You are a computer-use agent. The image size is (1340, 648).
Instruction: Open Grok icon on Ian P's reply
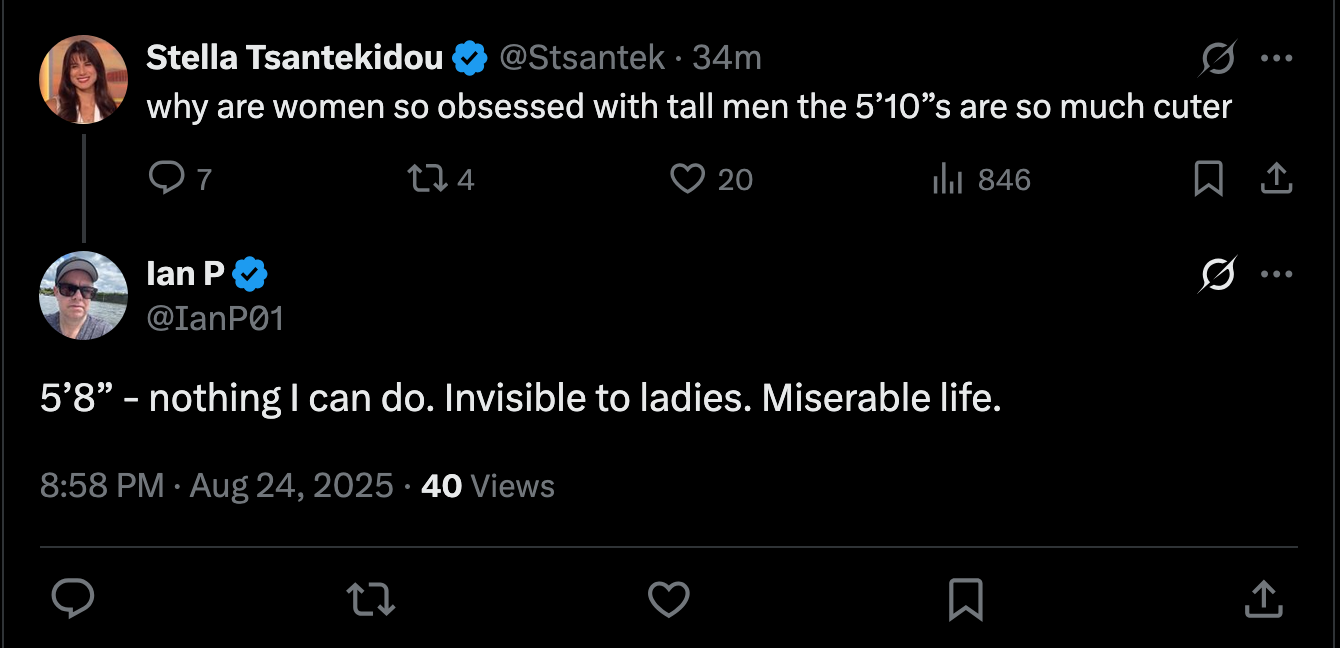[x=1218, y=275]
